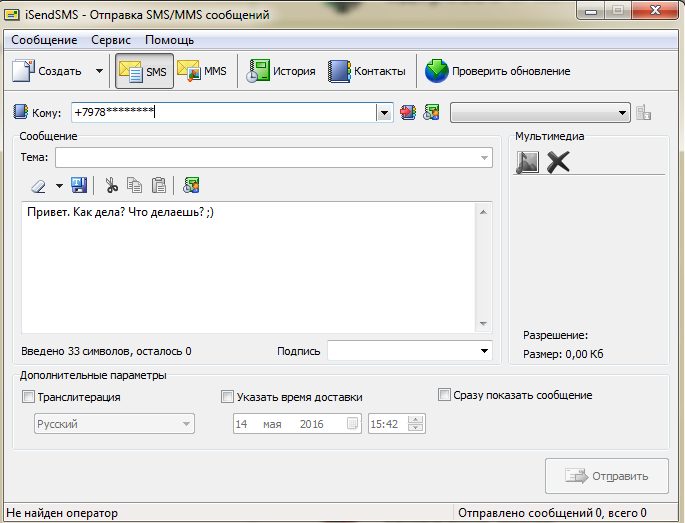The height and width of the screenshot is (523, 685).
Task: Tick Сразу показать сообщение checkbox
Action: pos(444,395)
